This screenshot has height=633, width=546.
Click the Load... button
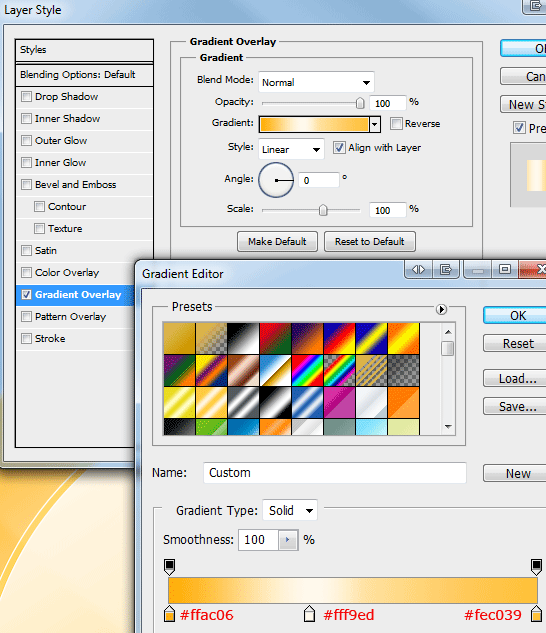click(x=515, y=379)
